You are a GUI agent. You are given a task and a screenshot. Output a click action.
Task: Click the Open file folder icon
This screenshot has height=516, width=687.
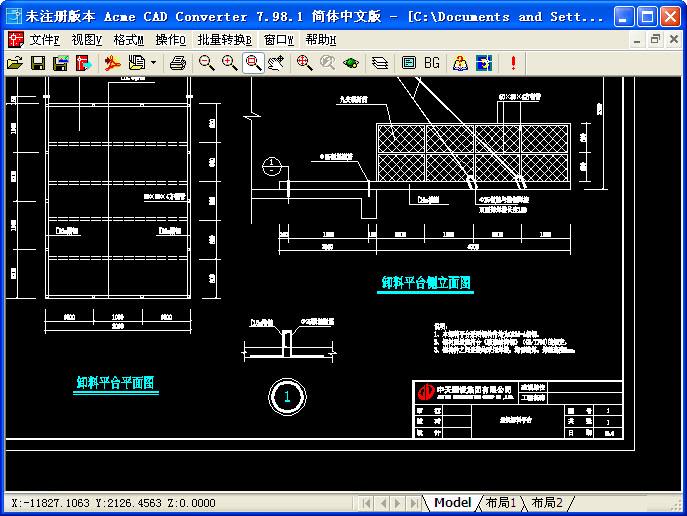15,63
